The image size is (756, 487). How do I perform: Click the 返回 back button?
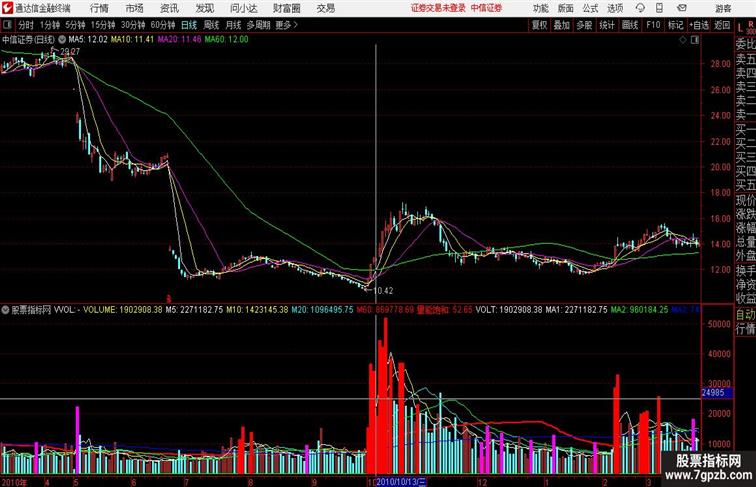click(722, 25)
